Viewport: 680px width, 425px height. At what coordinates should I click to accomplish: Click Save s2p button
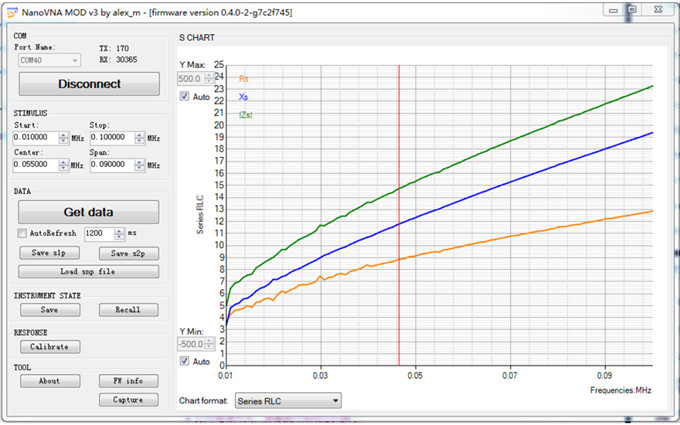coord(127,253)
